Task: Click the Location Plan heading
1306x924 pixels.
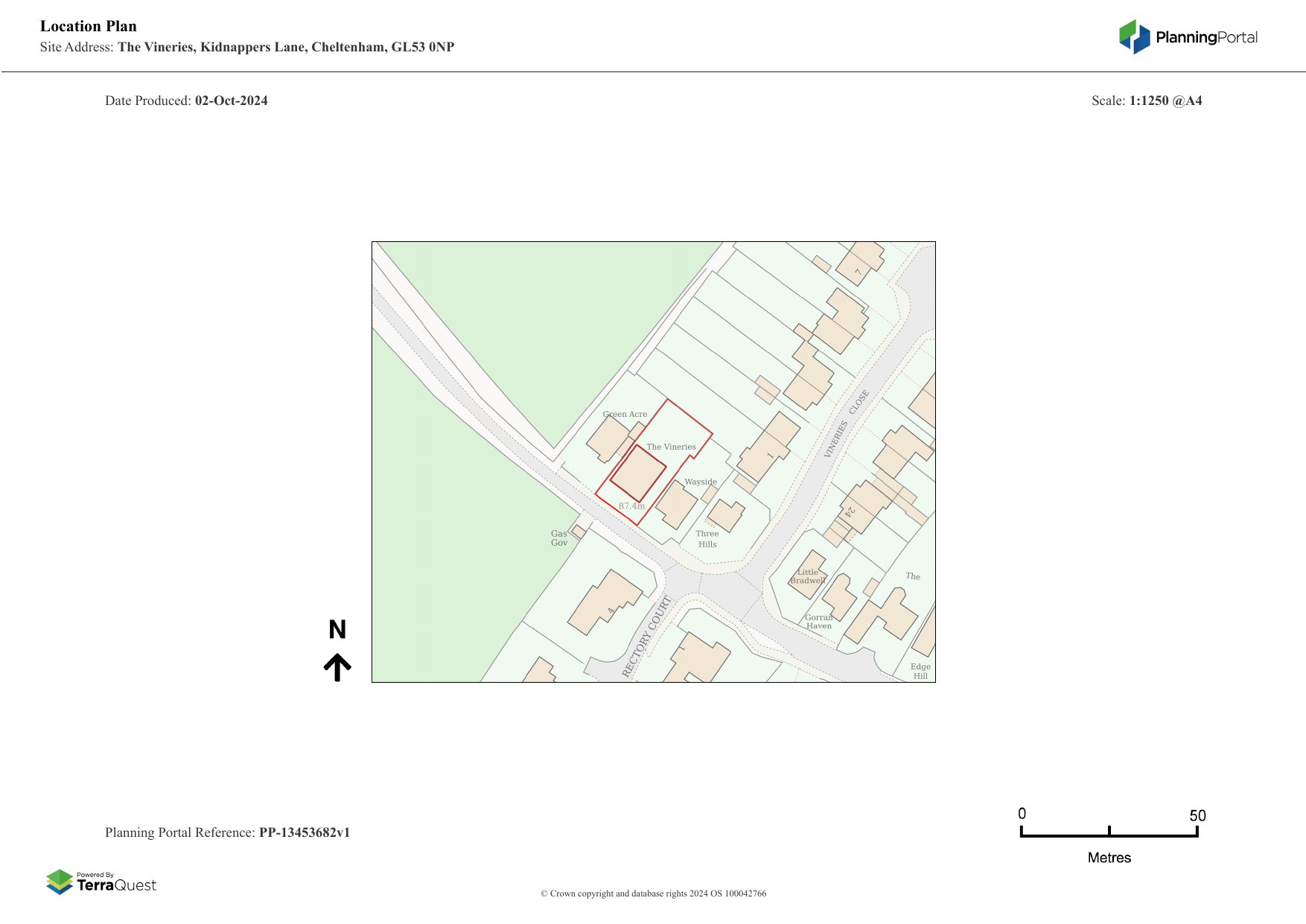Action: click(89, 26)
